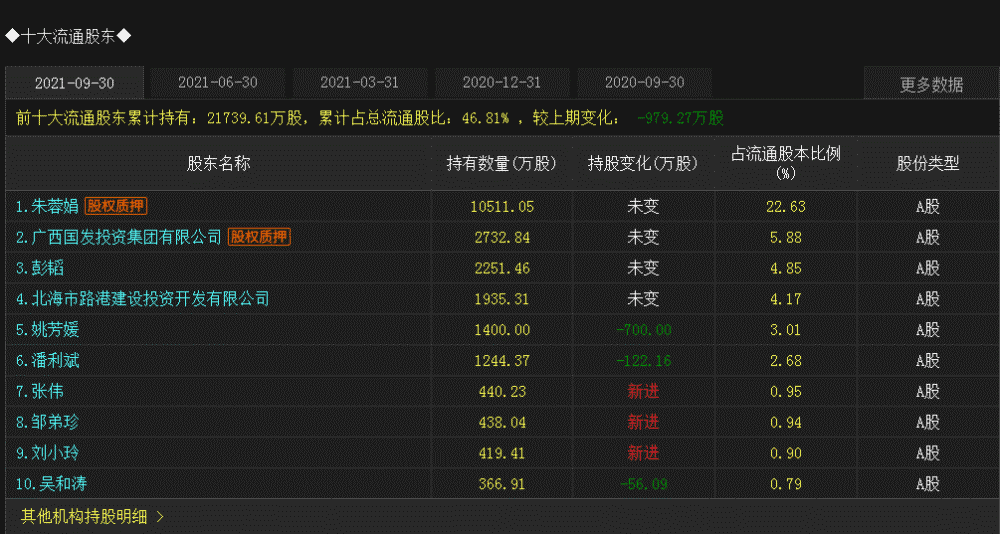The width and height of the screenshot is (1000, 534).
Task: Click the 22.63 percentage cell
Action: 786,207
